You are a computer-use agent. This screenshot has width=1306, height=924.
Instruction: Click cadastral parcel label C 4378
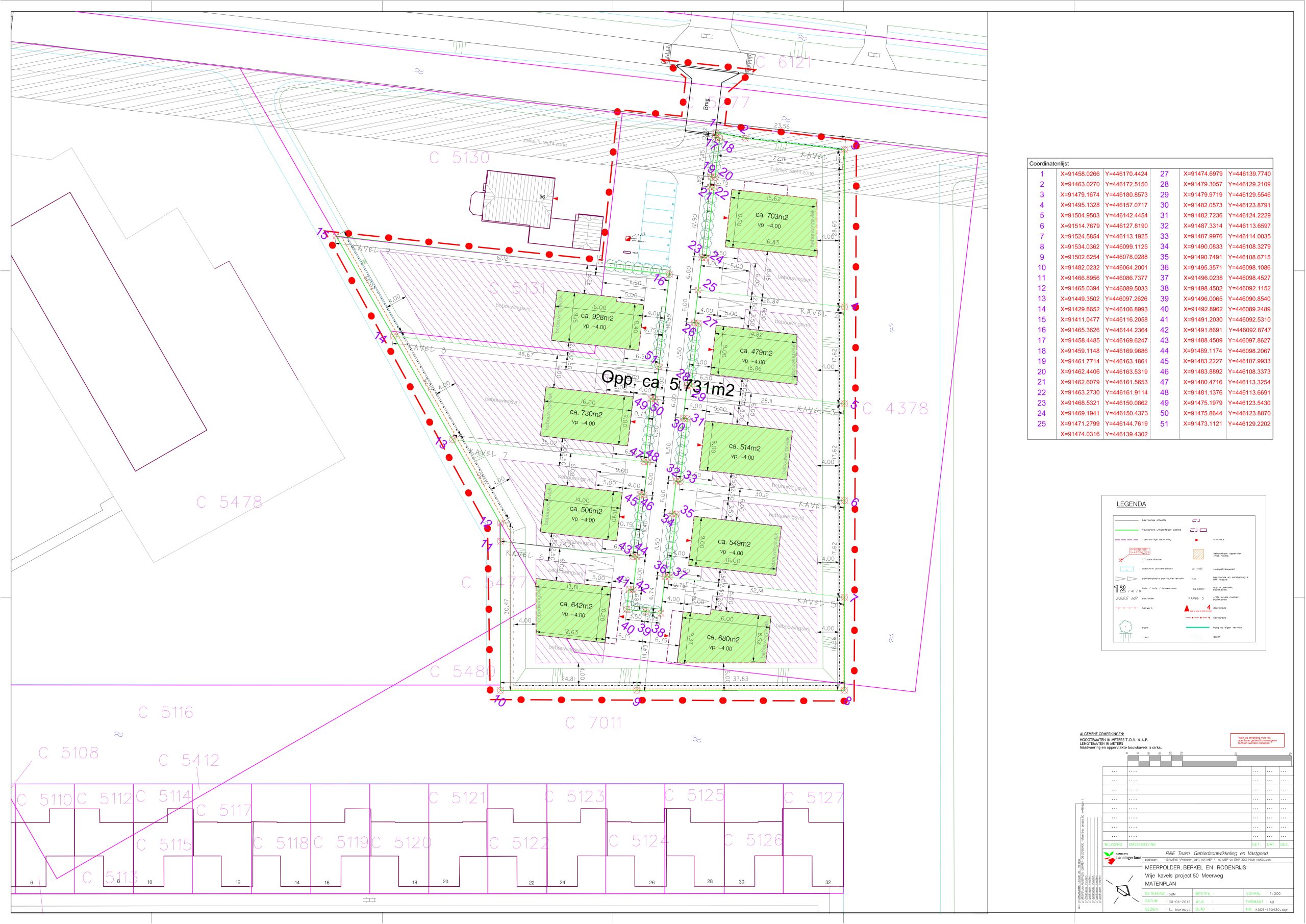895,409
